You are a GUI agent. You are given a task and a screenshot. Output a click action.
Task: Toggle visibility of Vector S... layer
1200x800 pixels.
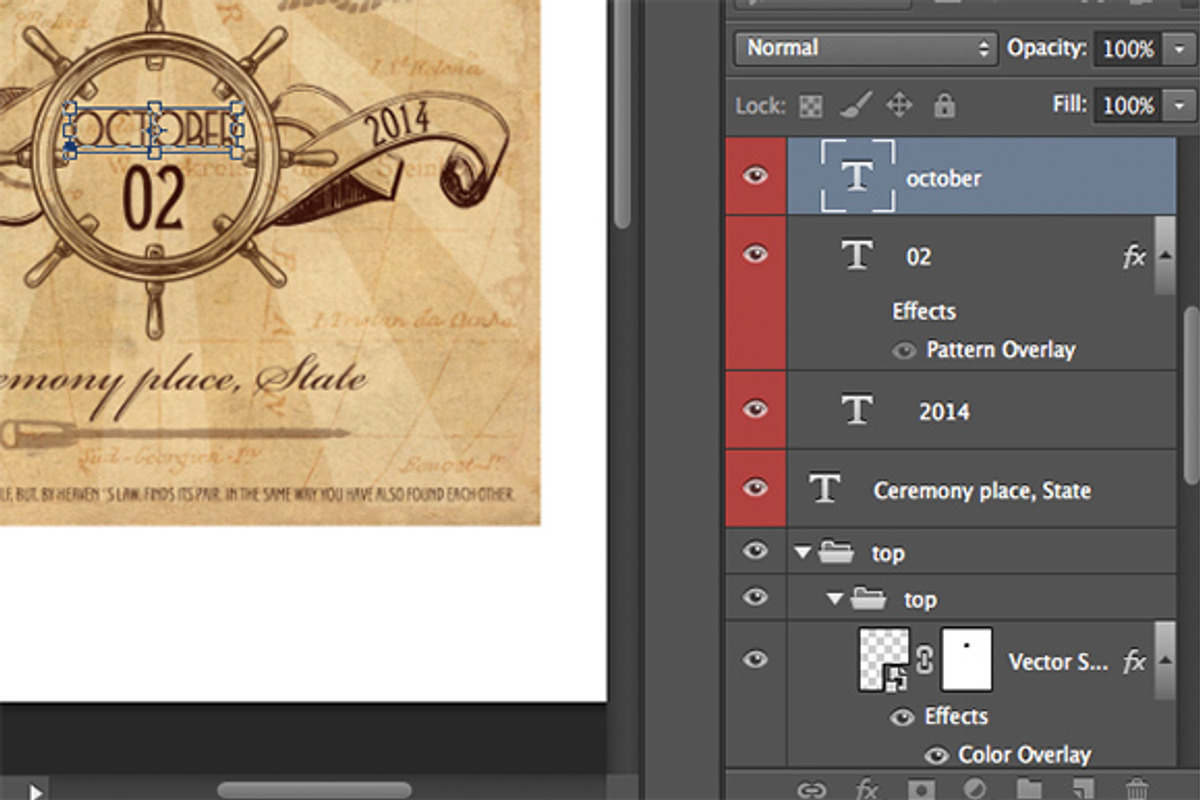click(x=755, y=658)
